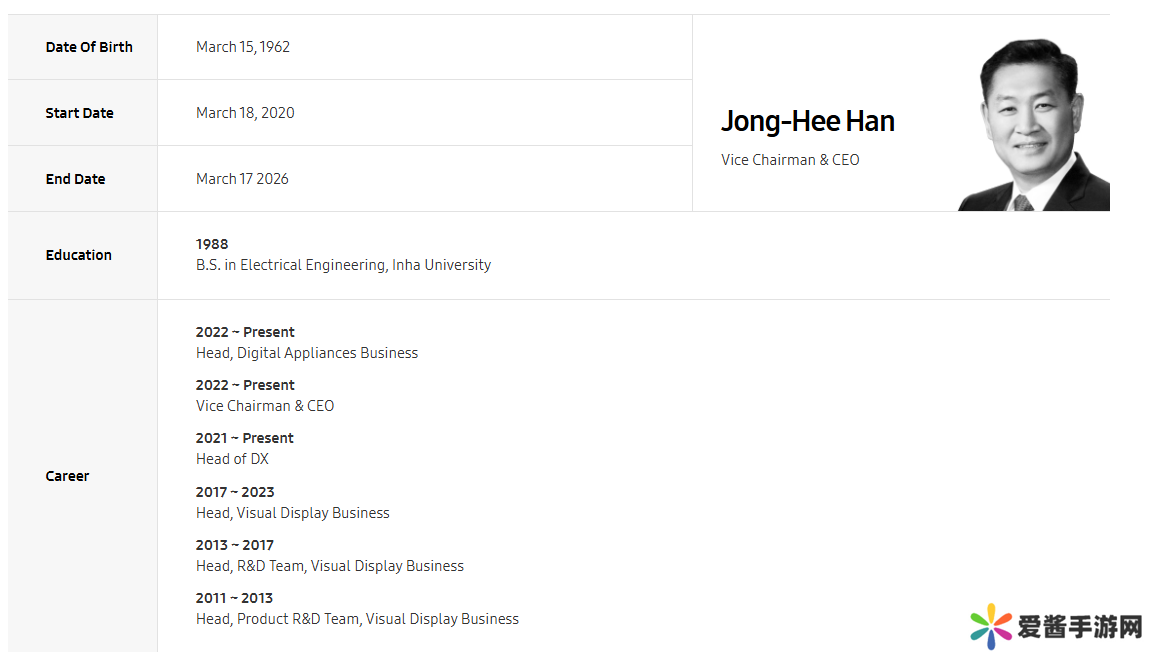Click the Vice Chairman & CEO subtitle under the name
1156x652 pixels.
coord(790,160)
